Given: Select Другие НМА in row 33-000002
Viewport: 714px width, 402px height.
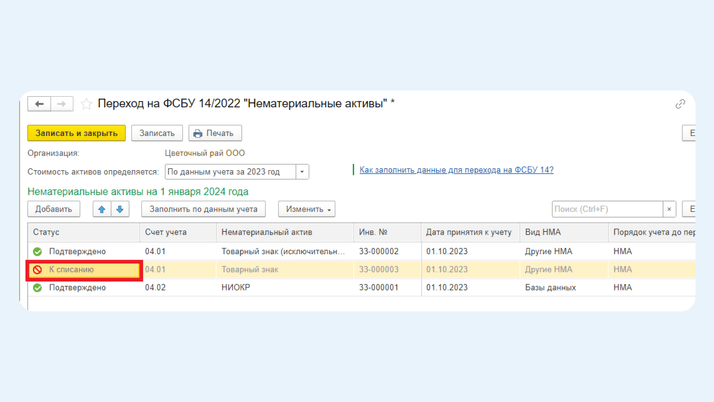Looking at the screenshot, I should [x=564, y=251].
